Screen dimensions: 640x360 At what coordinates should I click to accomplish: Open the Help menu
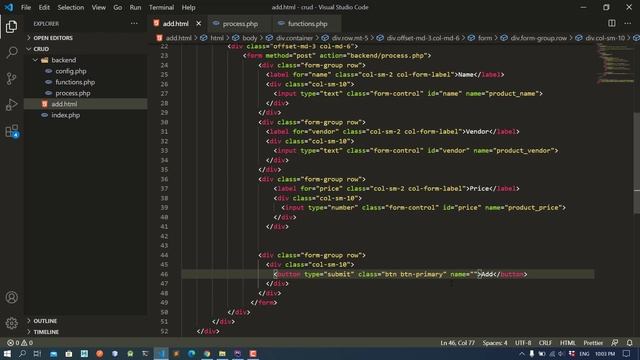(188, 7)
